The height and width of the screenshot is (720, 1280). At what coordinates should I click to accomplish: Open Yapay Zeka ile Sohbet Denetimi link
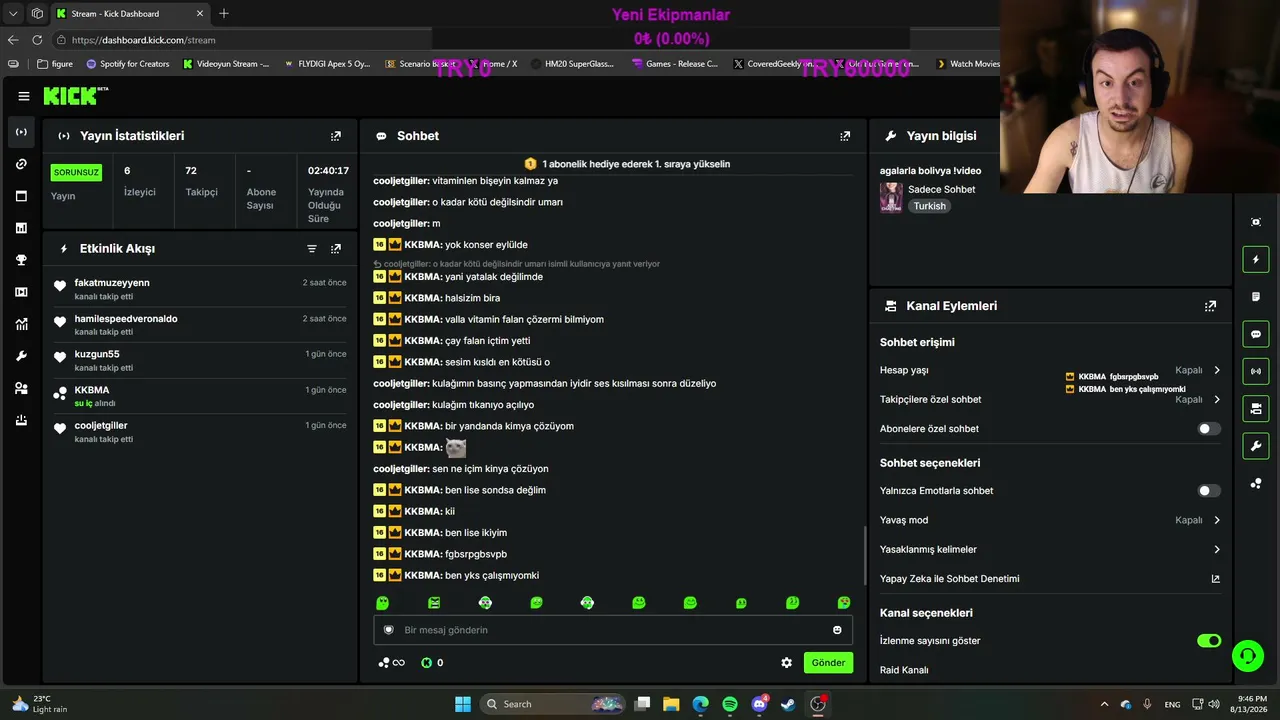click(x=1050, y=579)
